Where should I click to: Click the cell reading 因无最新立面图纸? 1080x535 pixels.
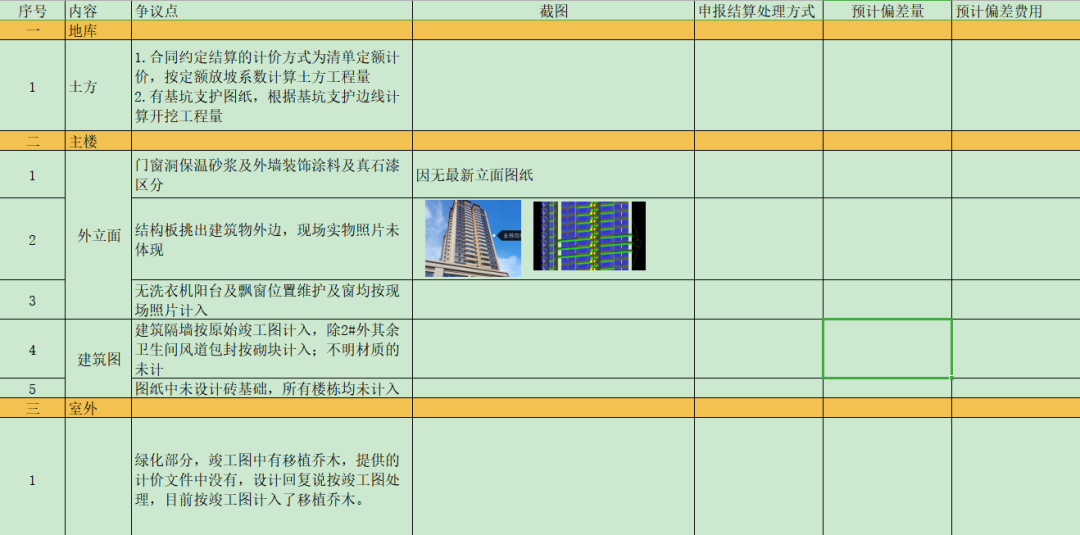point(553,175)
